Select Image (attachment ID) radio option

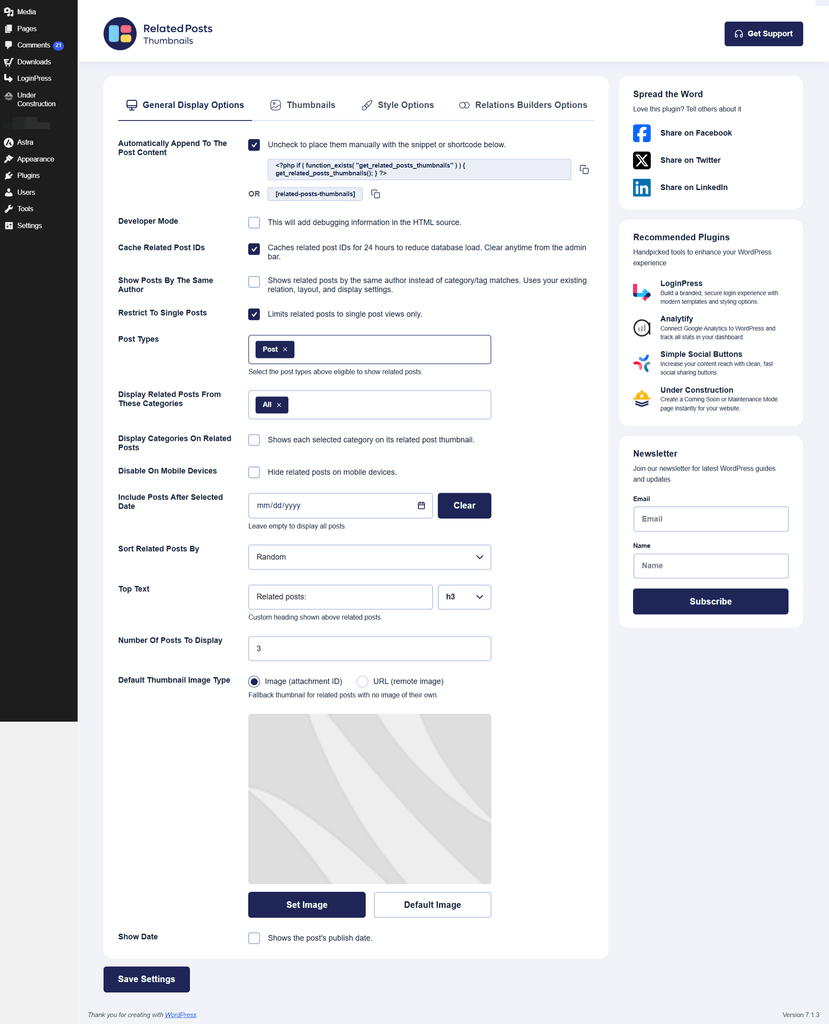(x=254, y=682)
